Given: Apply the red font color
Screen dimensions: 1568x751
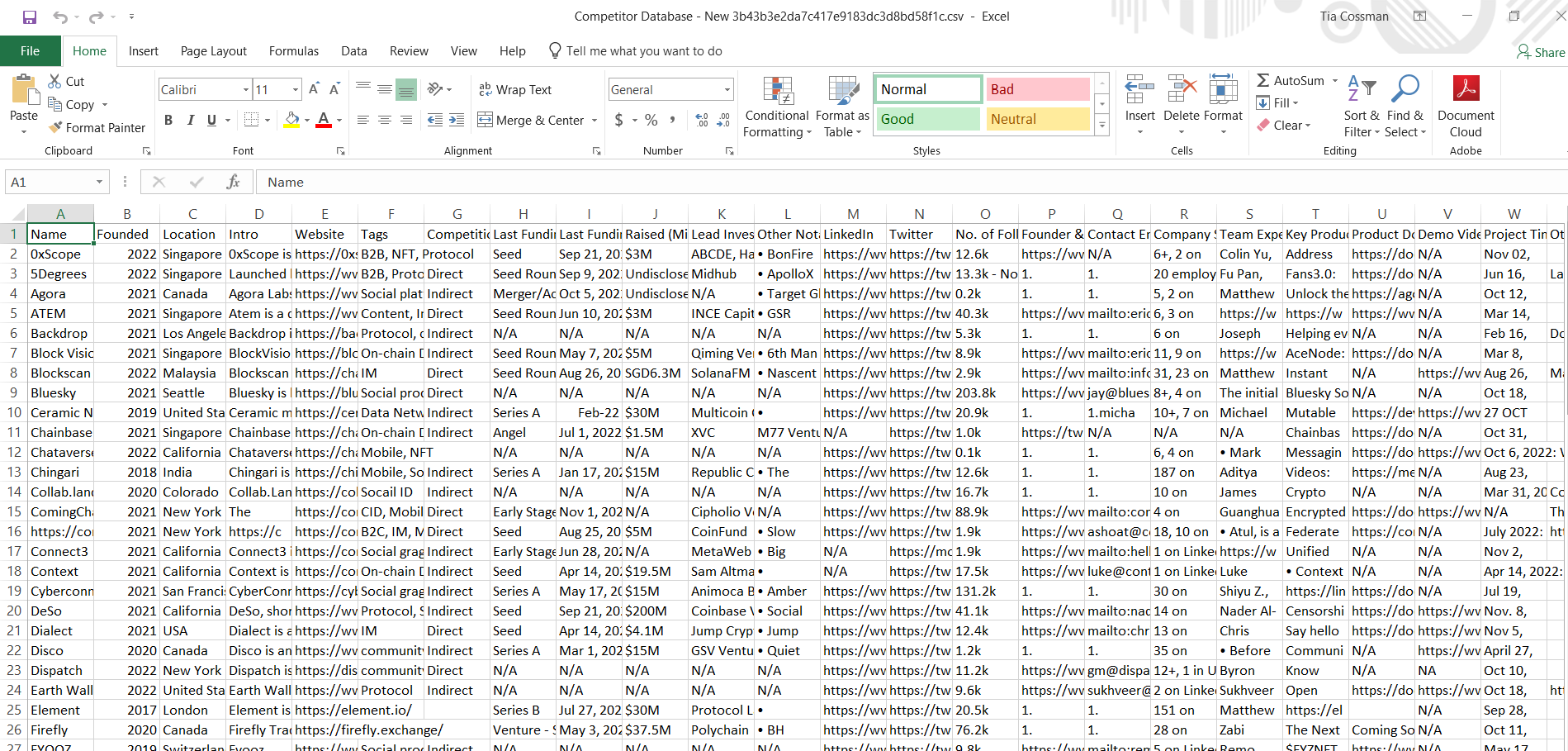Looking at the screenshot, I should click(x=324, y=121).
